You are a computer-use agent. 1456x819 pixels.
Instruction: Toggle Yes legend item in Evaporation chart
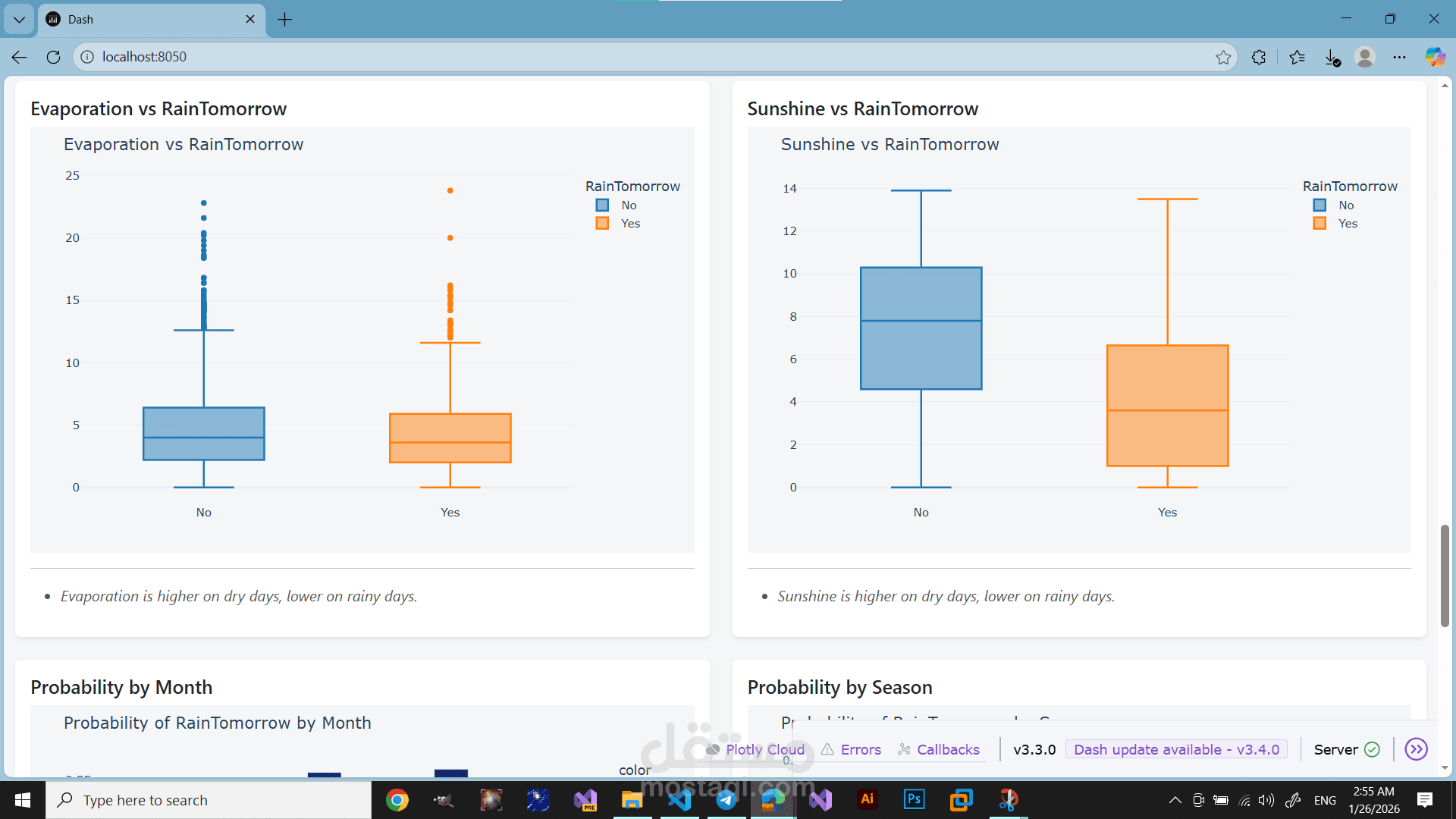coord(618,224)
